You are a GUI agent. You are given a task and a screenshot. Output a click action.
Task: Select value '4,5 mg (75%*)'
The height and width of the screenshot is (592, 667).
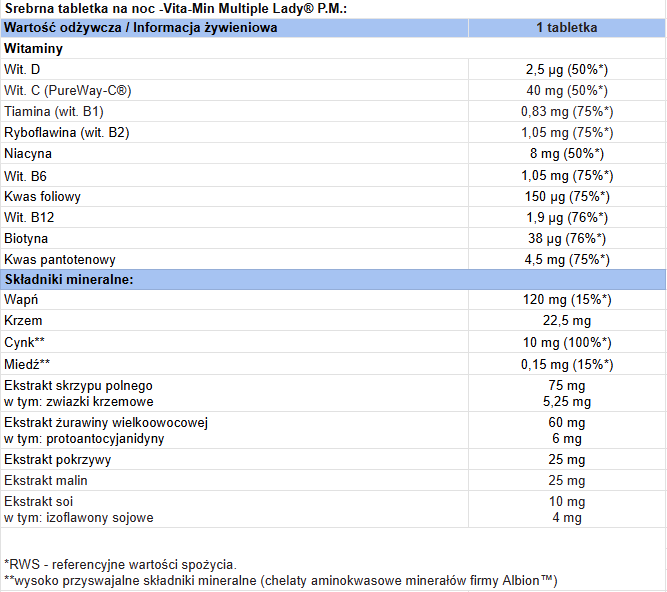click(567, 259)
